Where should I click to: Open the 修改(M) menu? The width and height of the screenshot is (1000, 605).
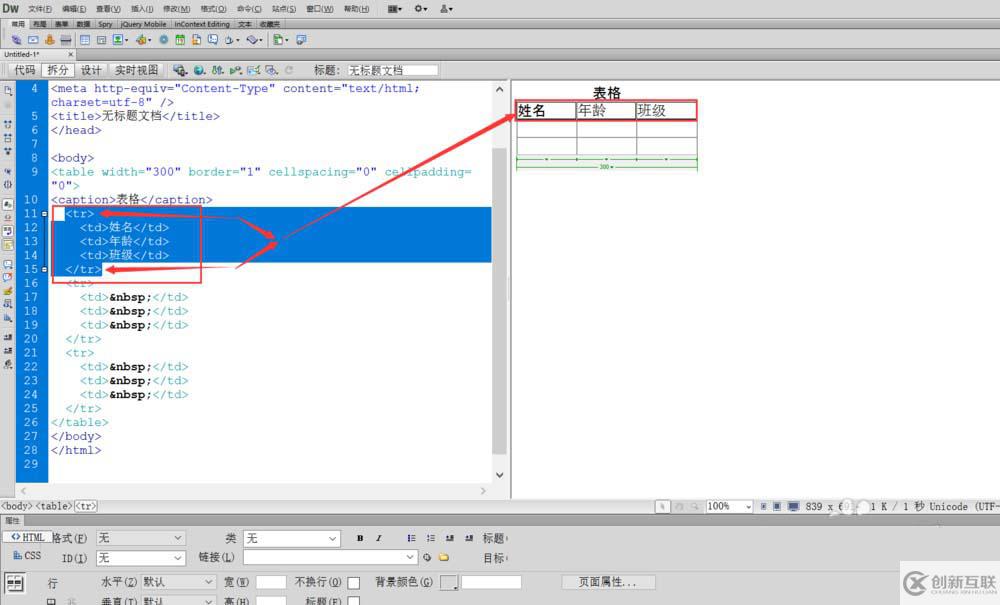tap(177, 9)
